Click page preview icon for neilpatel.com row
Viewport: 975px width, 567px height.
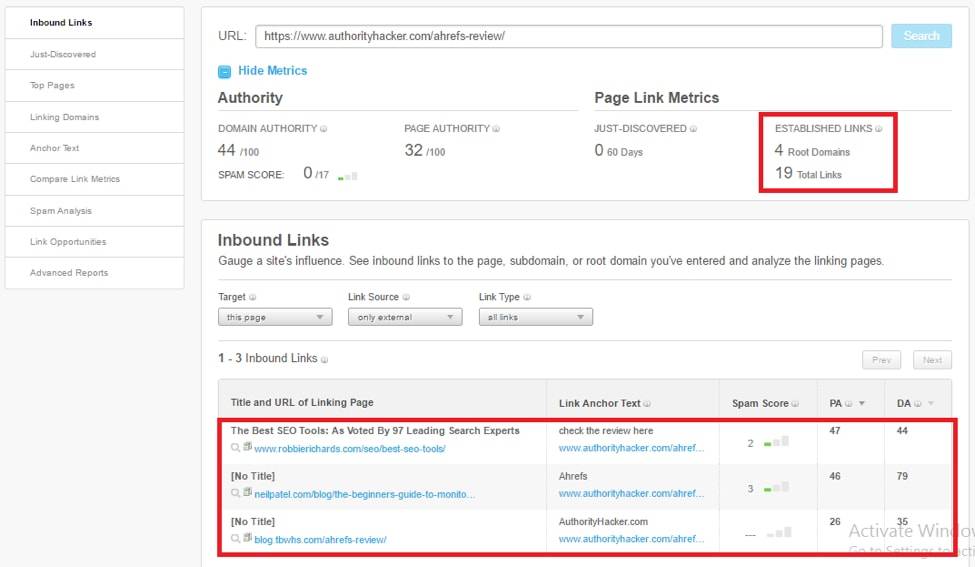(247, 492)
